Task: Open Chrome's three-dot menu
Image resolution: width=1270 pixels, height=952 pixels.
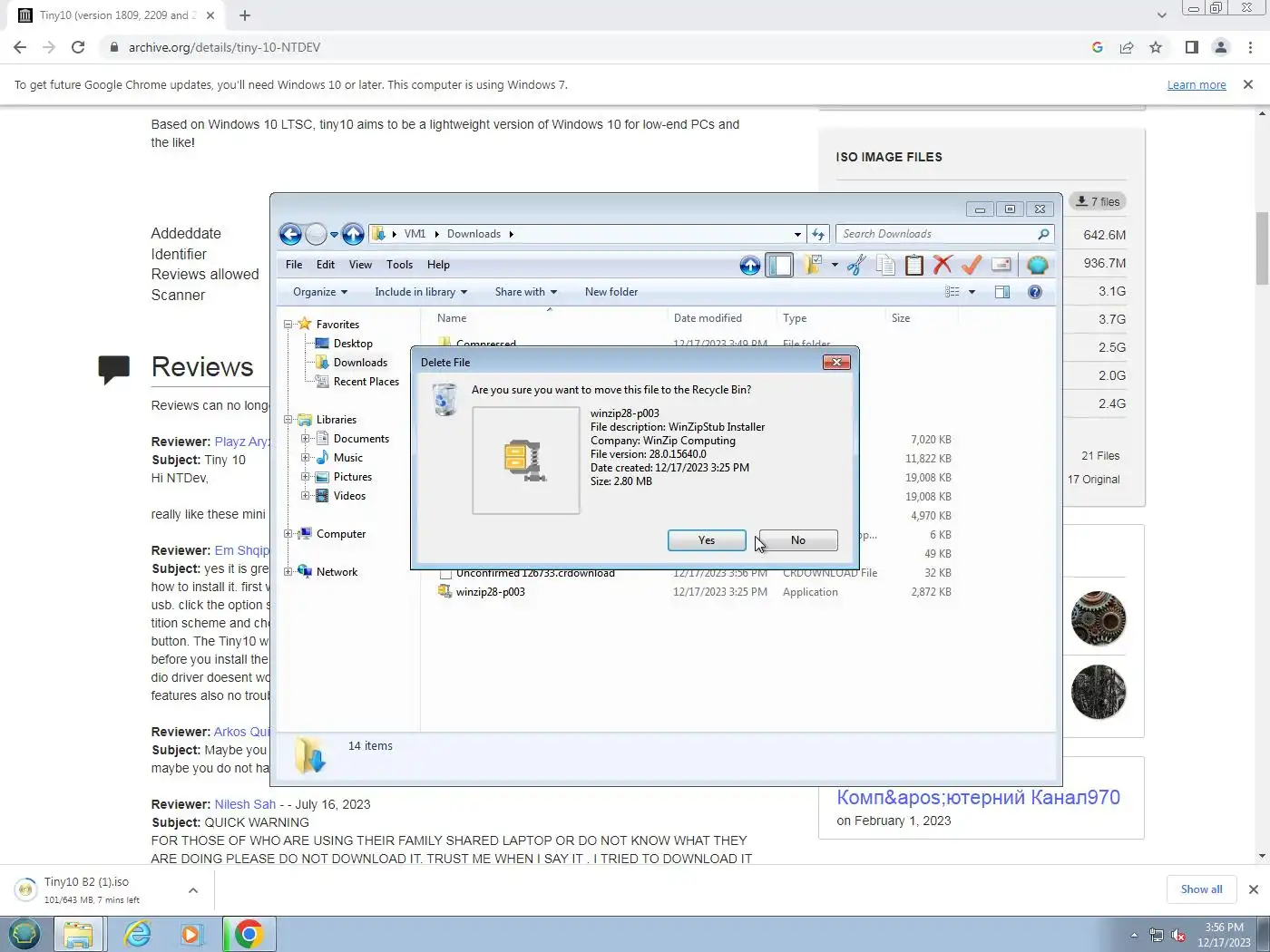Action: 1250,47
